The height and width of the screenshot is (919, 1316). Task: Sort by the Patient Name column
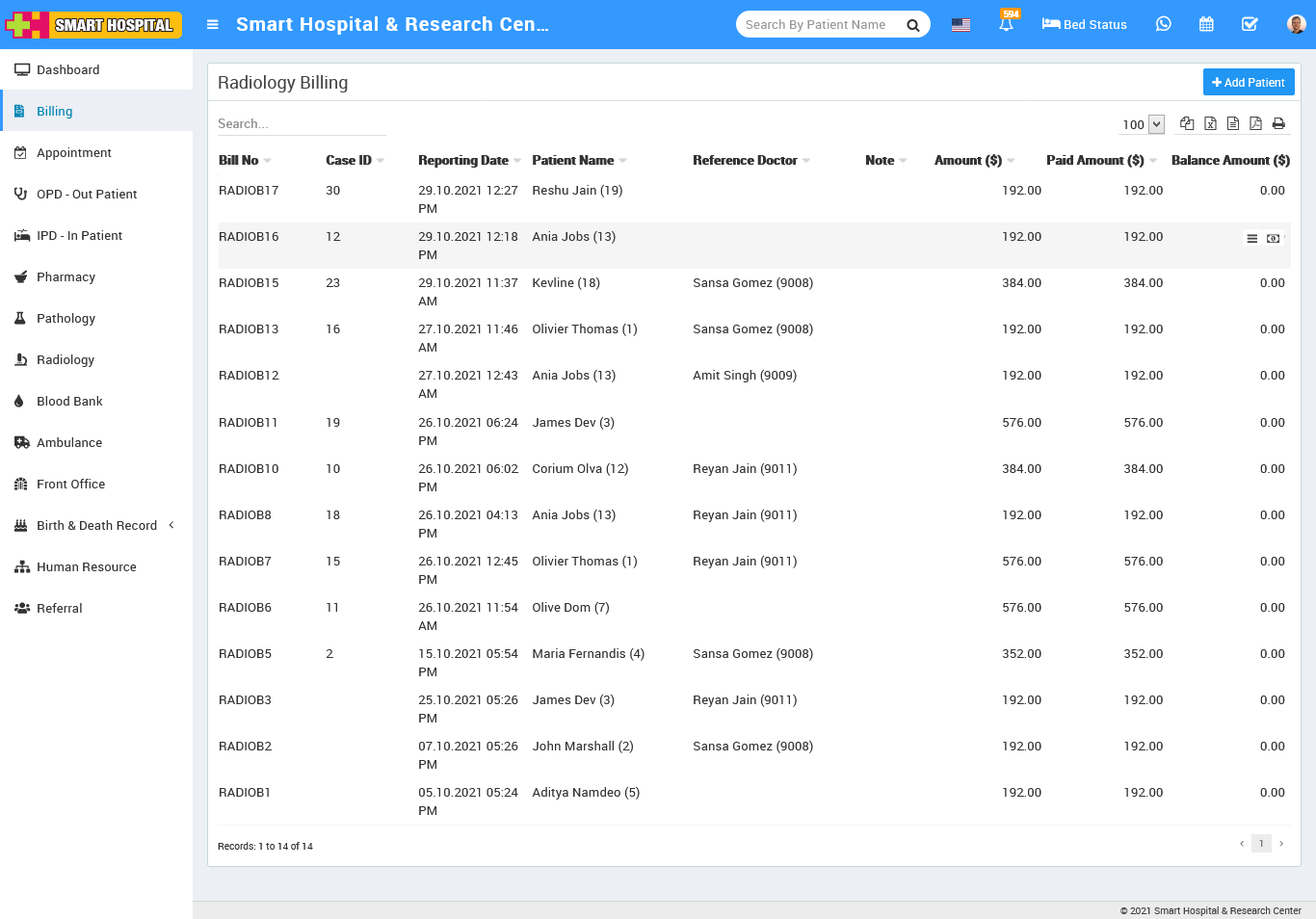click(x=579, y=161)
